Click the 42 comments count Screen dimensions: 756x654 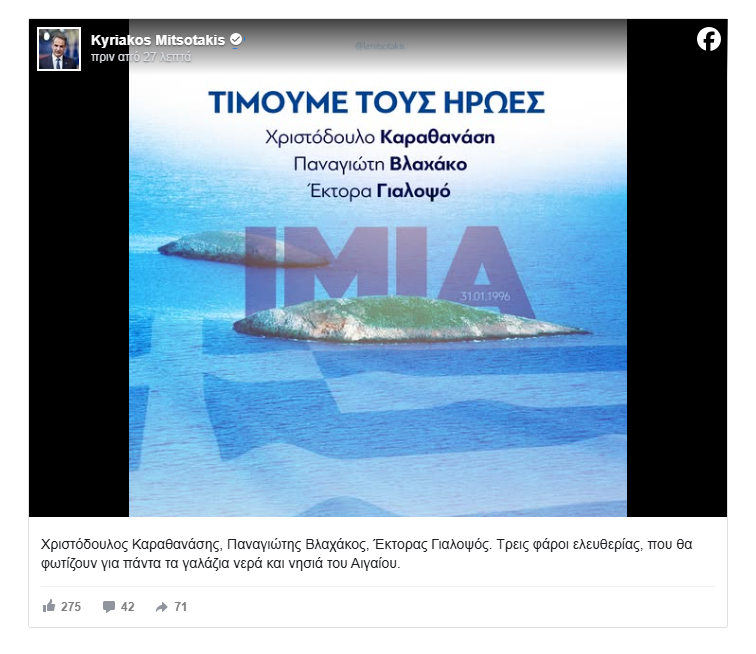click(x=127, y=607)
